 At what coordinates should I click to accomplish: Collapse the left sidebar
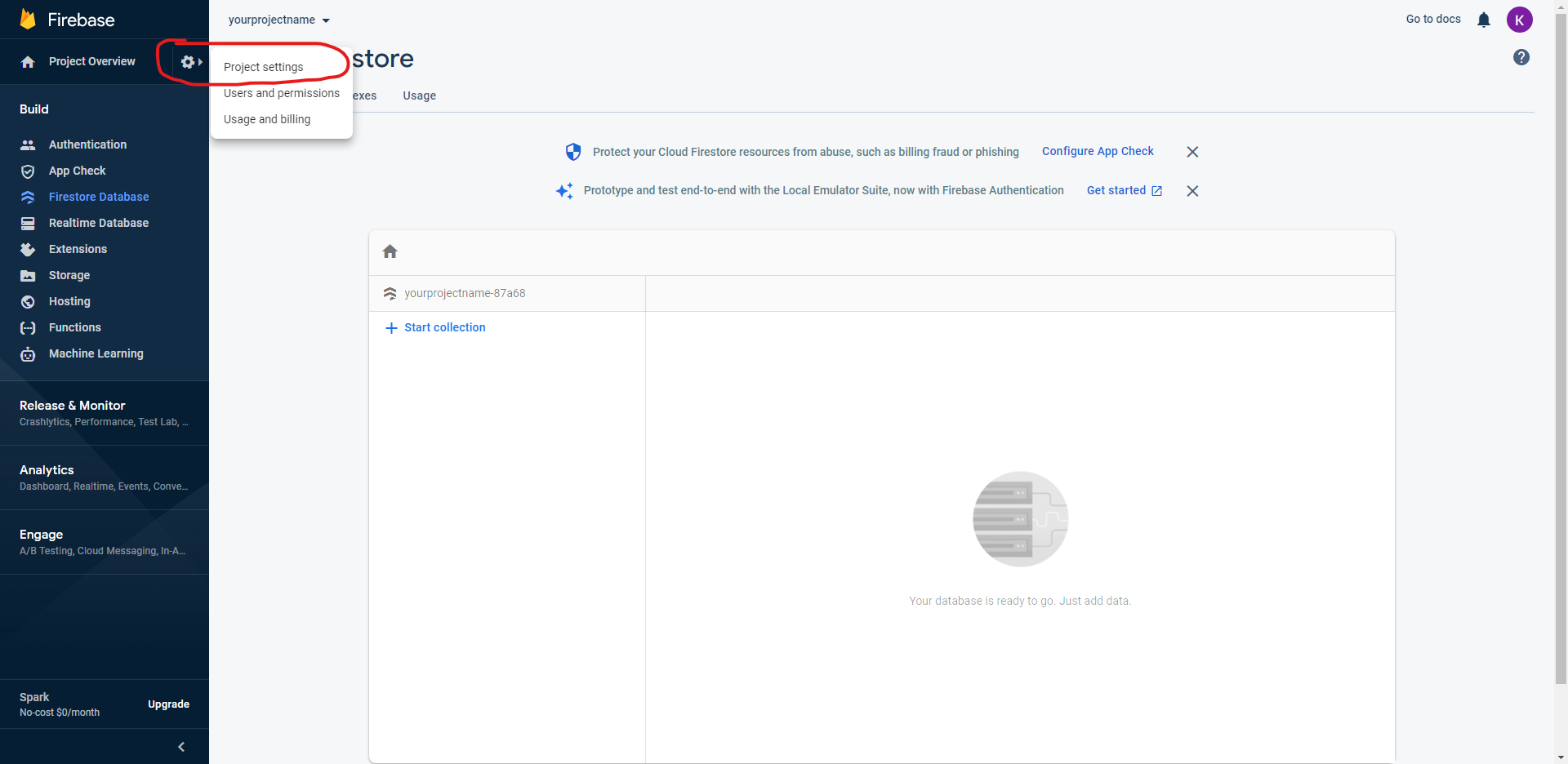pyautogui.click(x=180, y=746)
